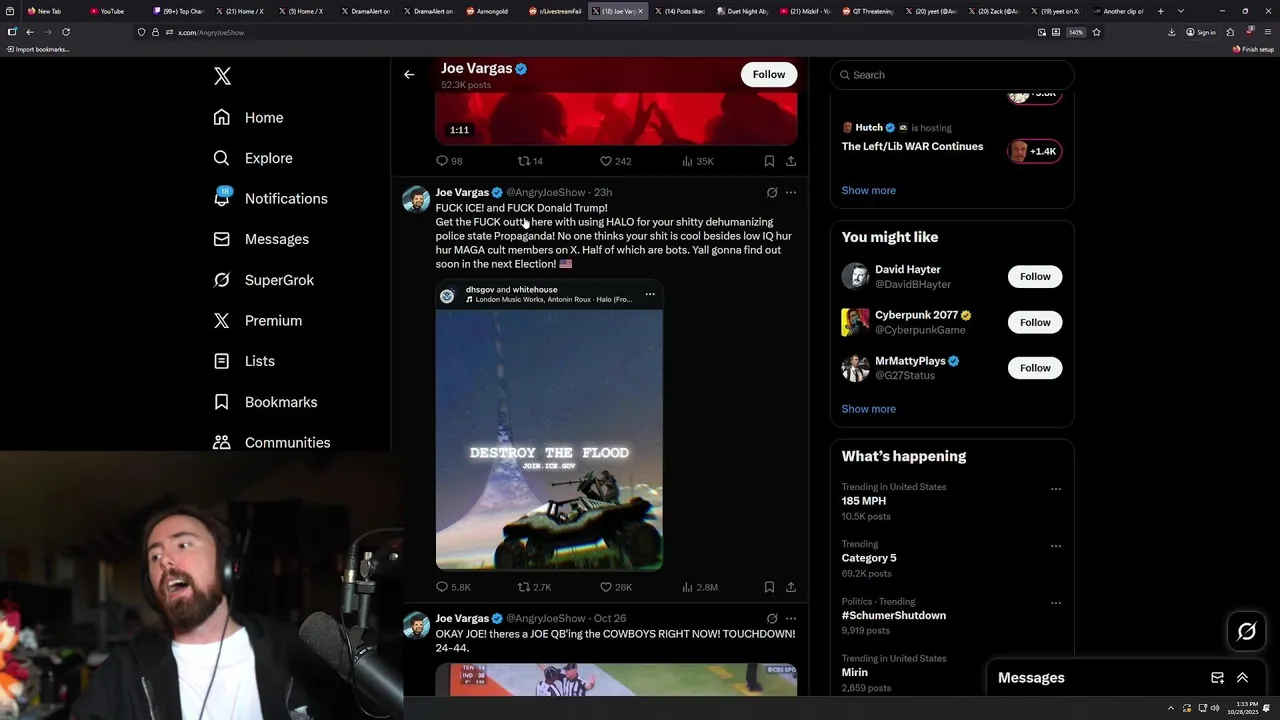Viewport: 1280px width, 720px height.
Task: Switch to the Asmongold browser tab
Action: [x=490, y=11]
